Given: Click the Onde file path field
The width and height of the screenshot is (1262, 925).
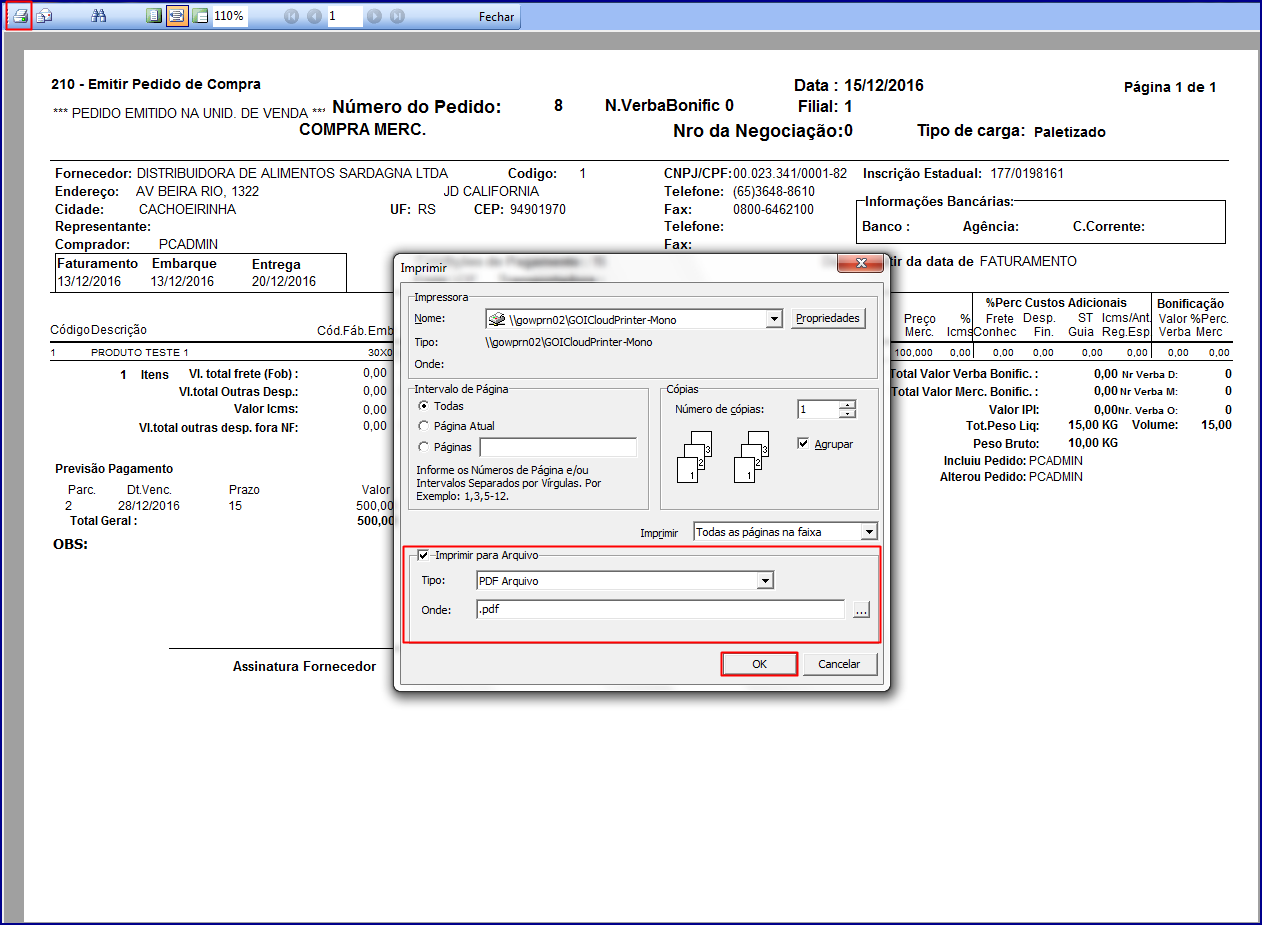Looking at the screenshot, I should (x=660, y=609).
